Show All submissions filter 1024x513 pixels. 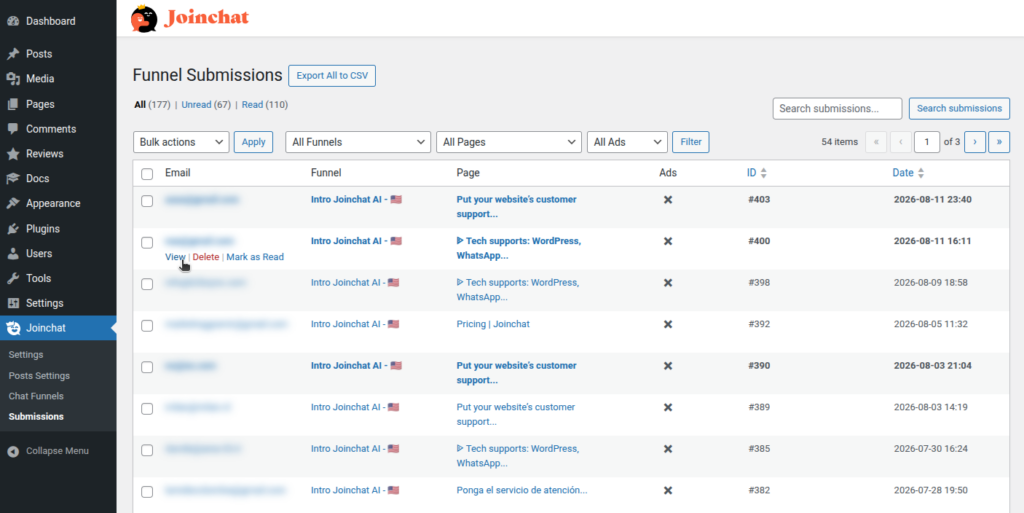(x=140, y=104)
